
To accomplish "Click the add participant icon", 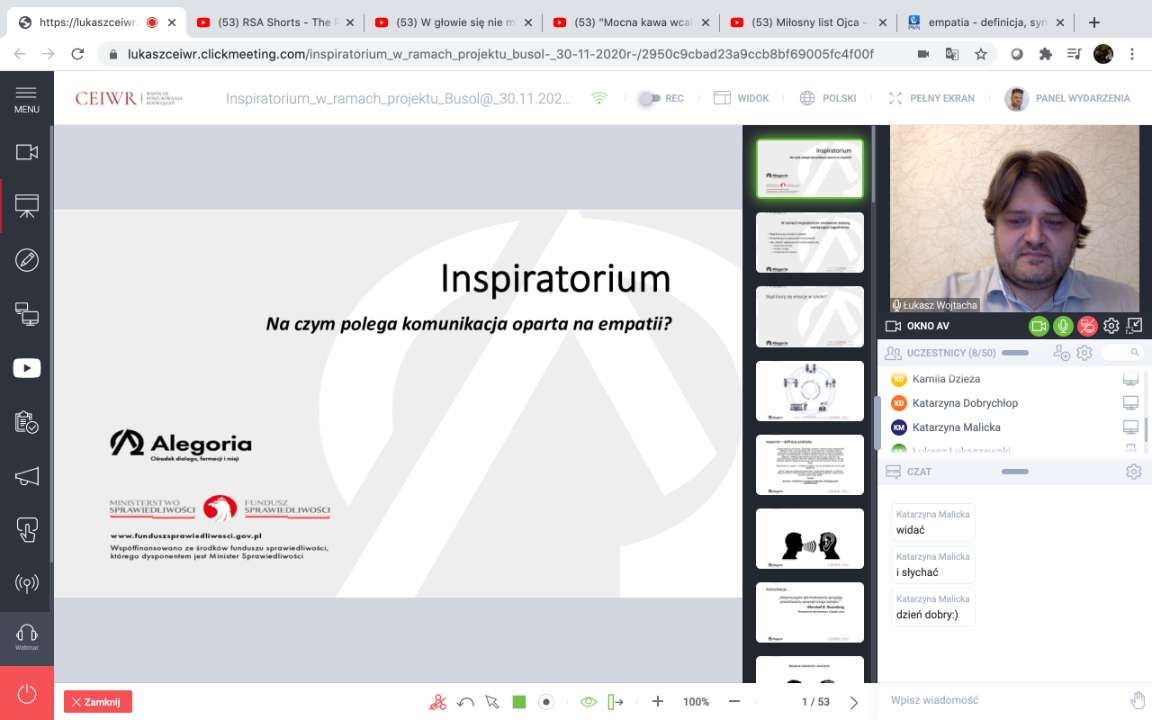I will (1061, 353).
